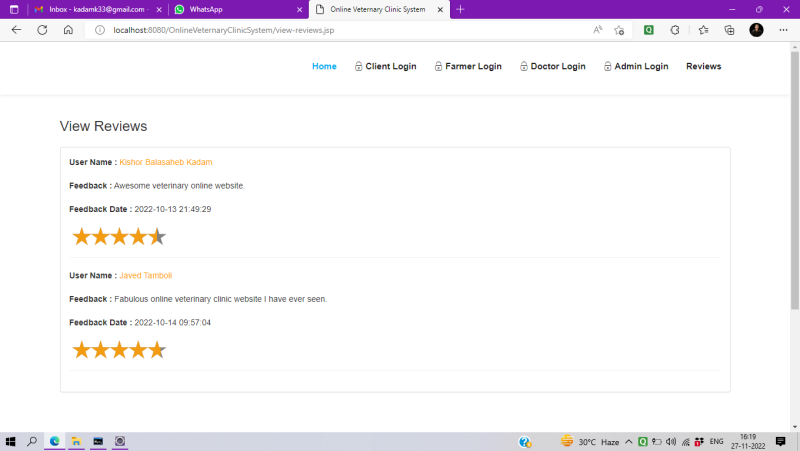View site information icon in address bar
This screenshot has height=451, width=800.
(x=100, y=30)
